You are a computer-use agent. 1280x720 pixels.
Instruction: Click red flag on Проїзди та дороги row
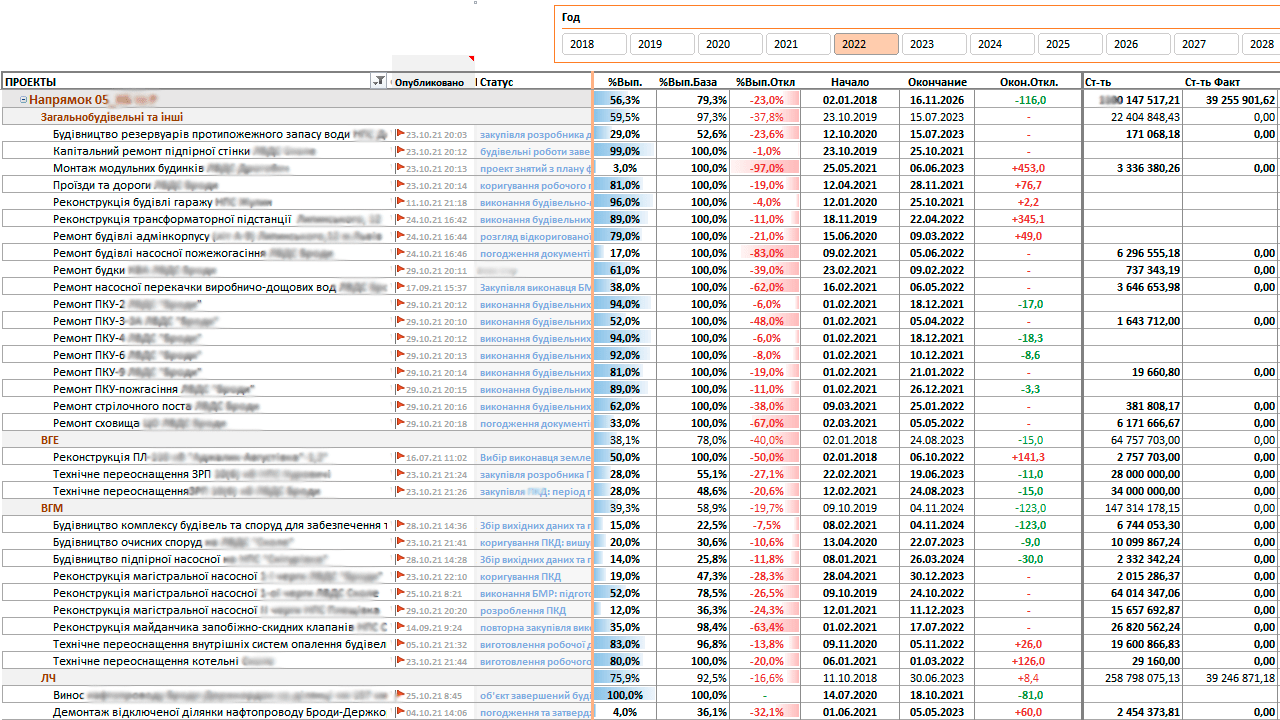400,185
